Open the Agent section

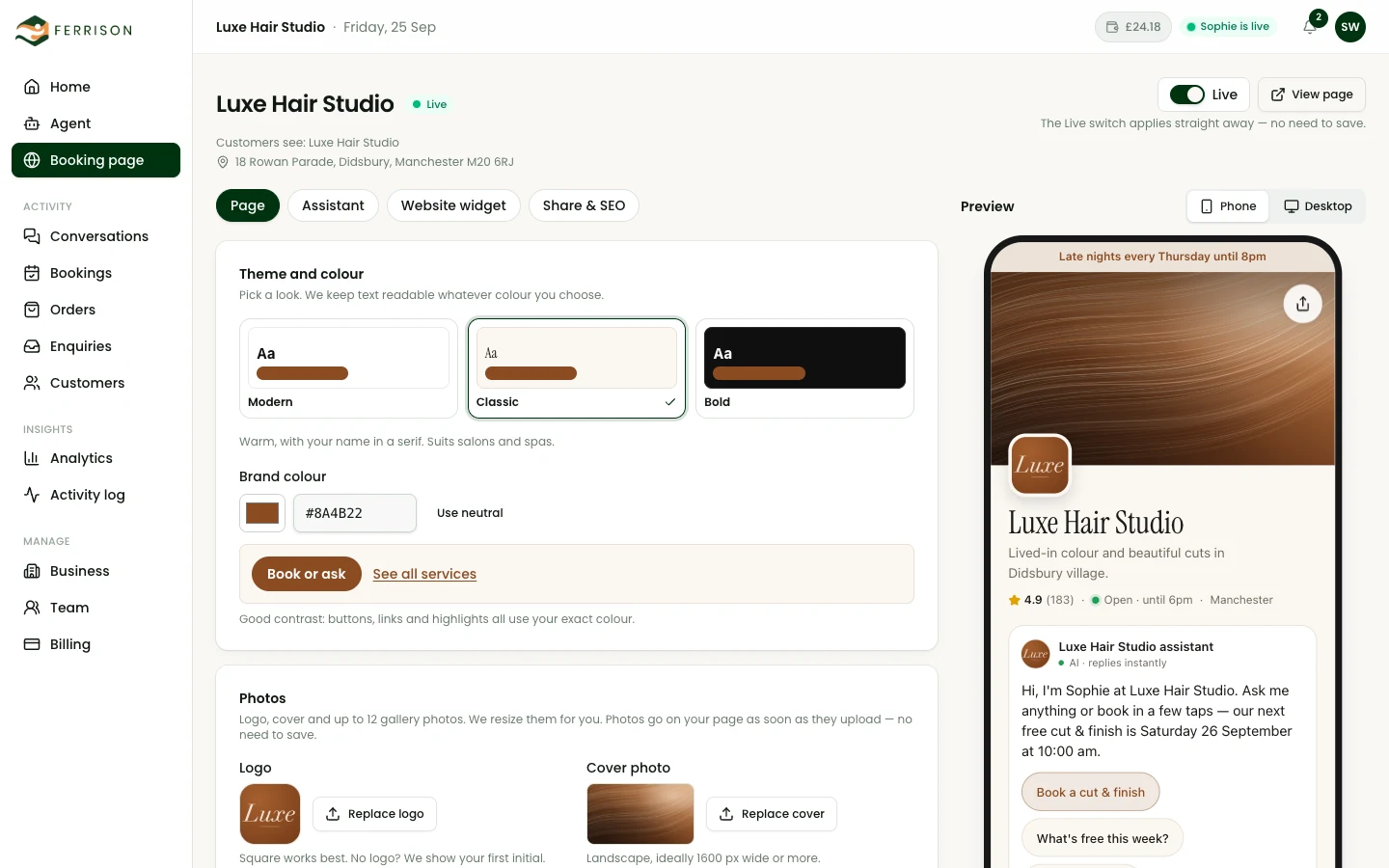pos(96,123)
